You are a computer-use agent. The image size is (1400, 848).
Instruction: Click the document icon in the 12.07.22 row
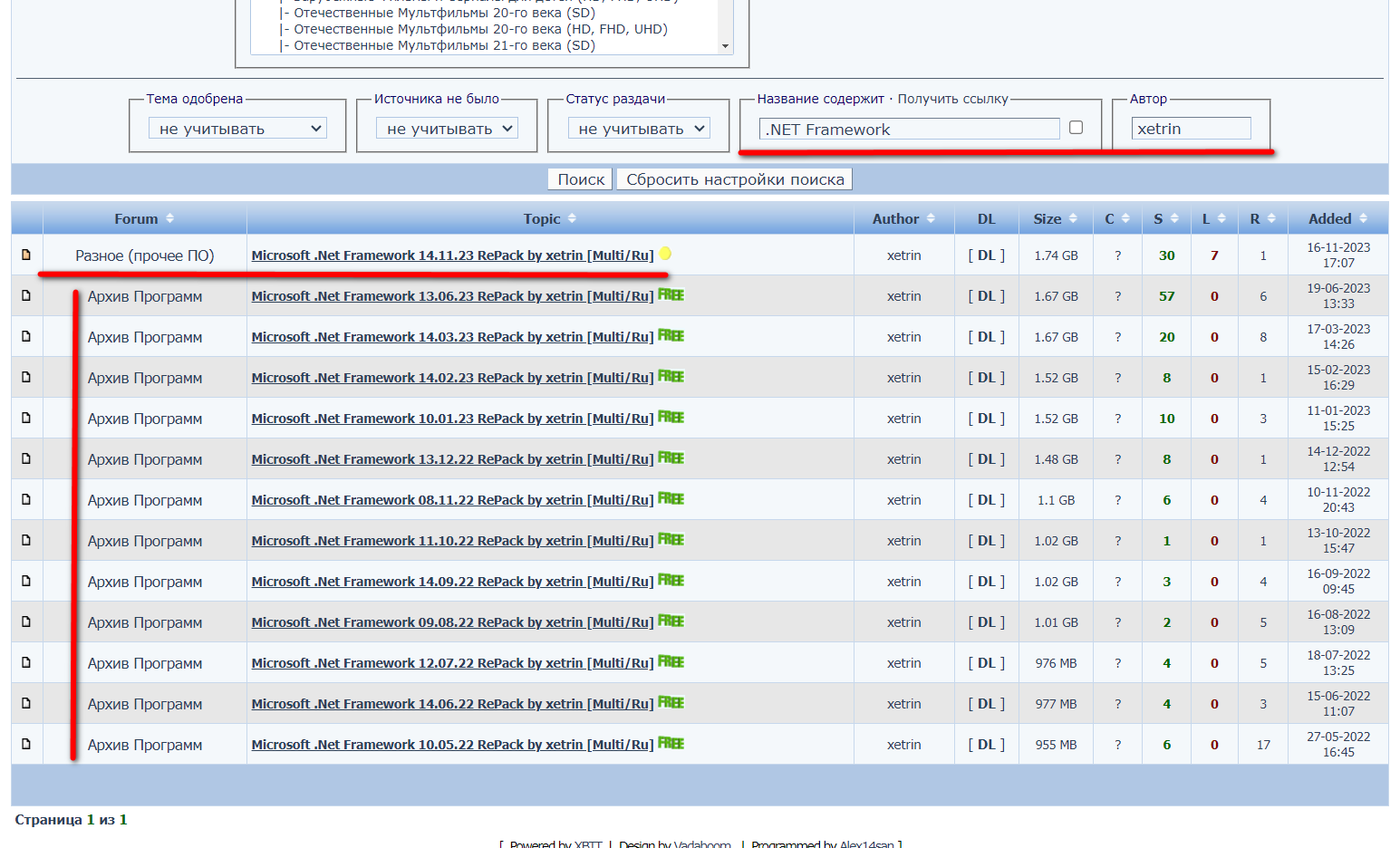[26, 662]
